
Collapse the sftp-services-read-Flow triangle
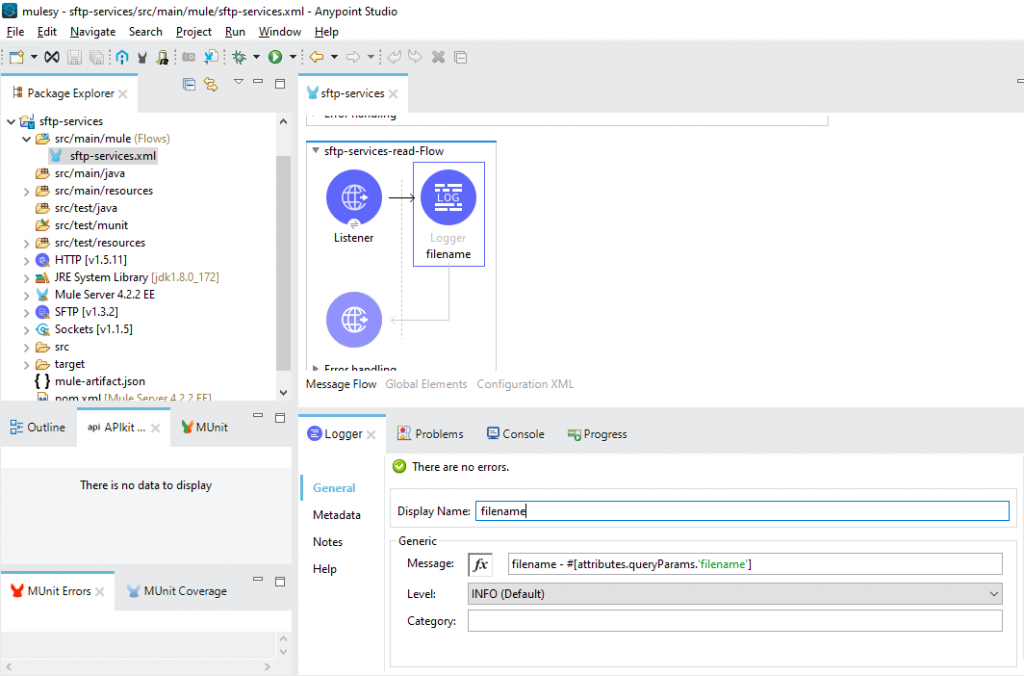pyautogui.click(x=316, y=152)
